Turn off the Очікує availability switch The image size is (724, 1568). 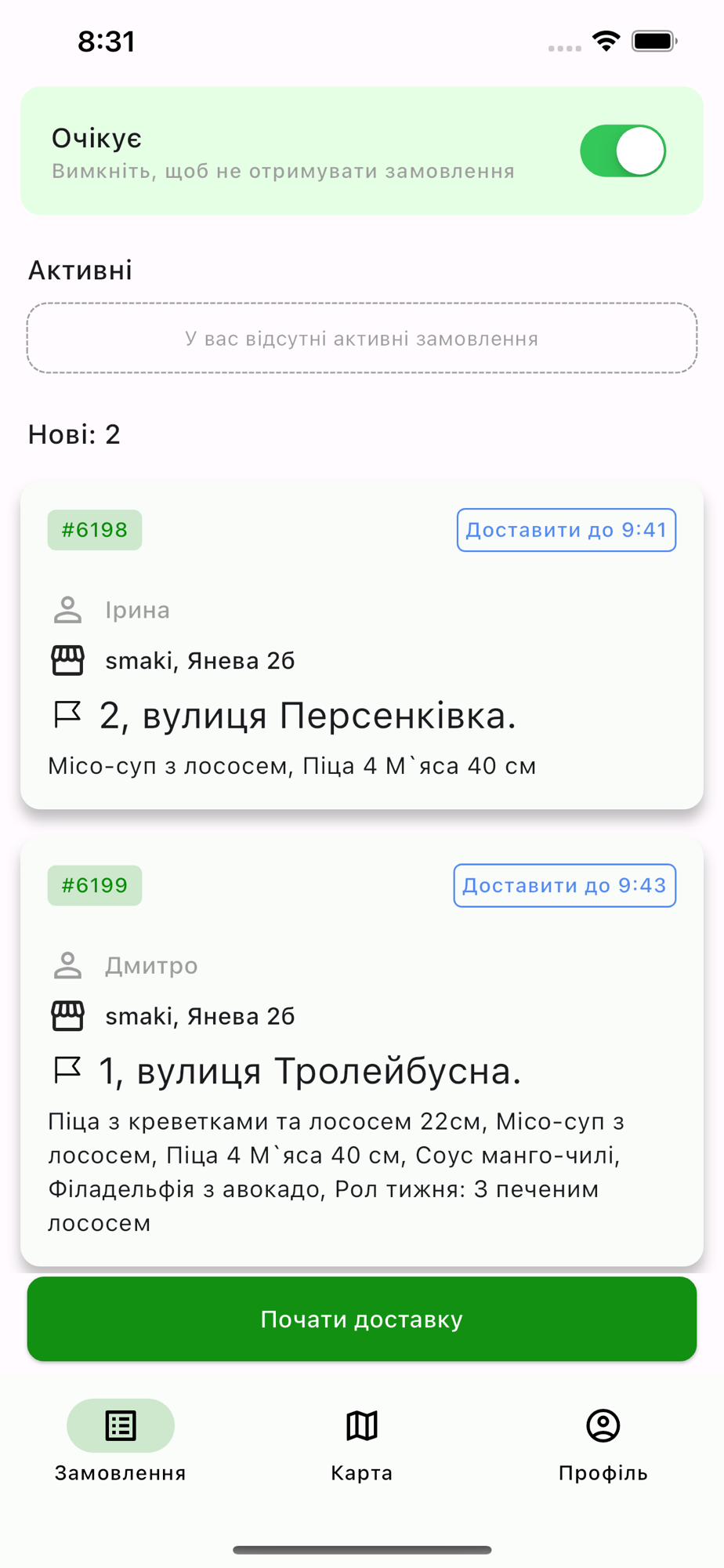623,151
